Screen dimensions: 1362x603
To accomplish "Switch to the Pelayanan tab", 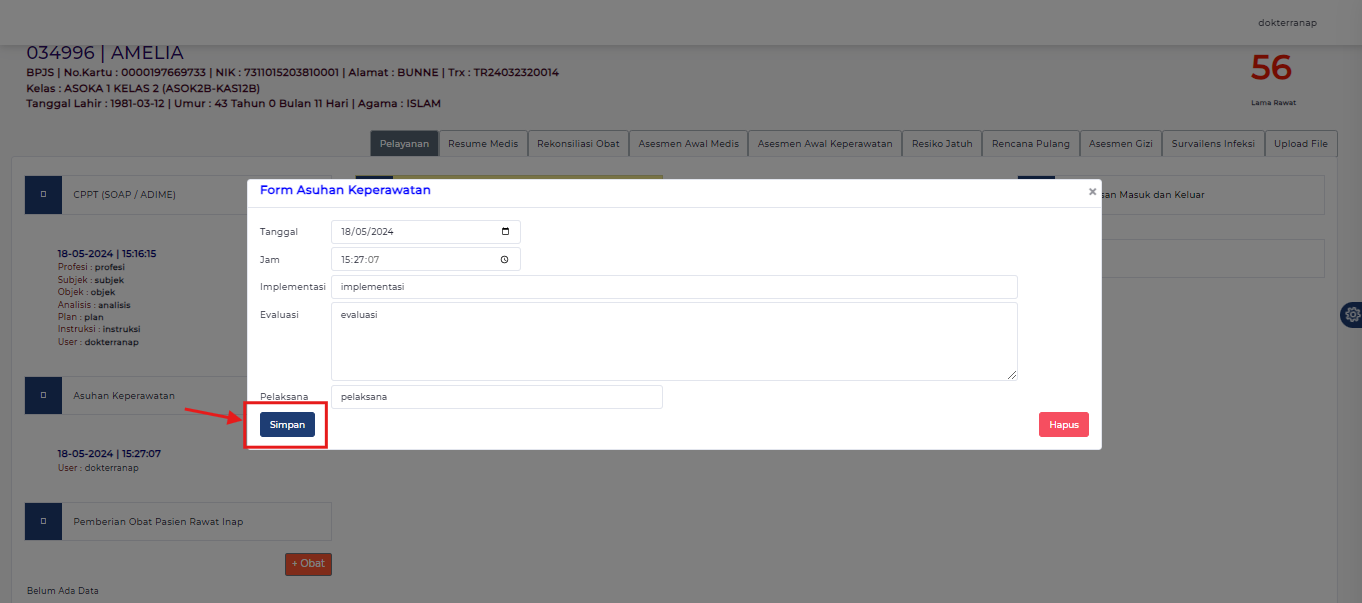I will [404, 143].
